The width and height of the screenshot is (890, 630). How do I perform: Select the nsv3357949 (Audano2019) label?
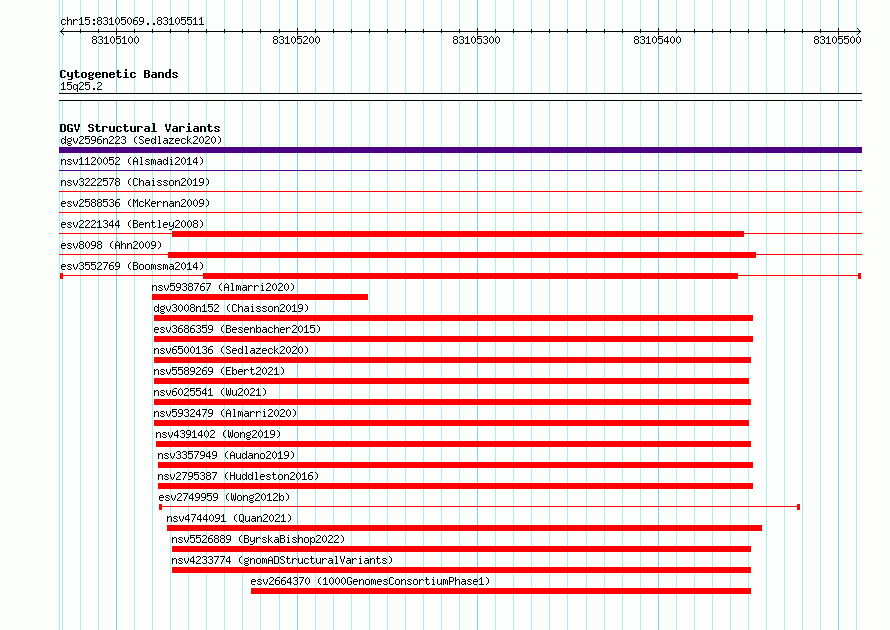click(x=226, y=455)
